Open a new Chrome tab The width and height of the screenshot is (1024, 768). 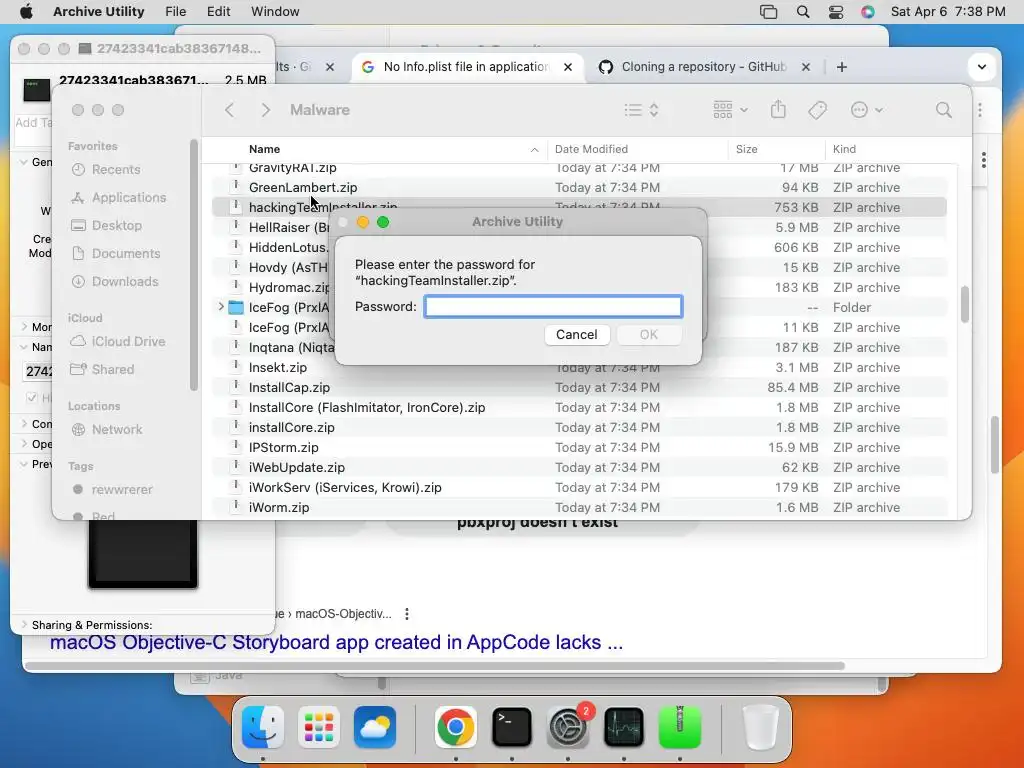pyautogui.click(x=842, y=67)
